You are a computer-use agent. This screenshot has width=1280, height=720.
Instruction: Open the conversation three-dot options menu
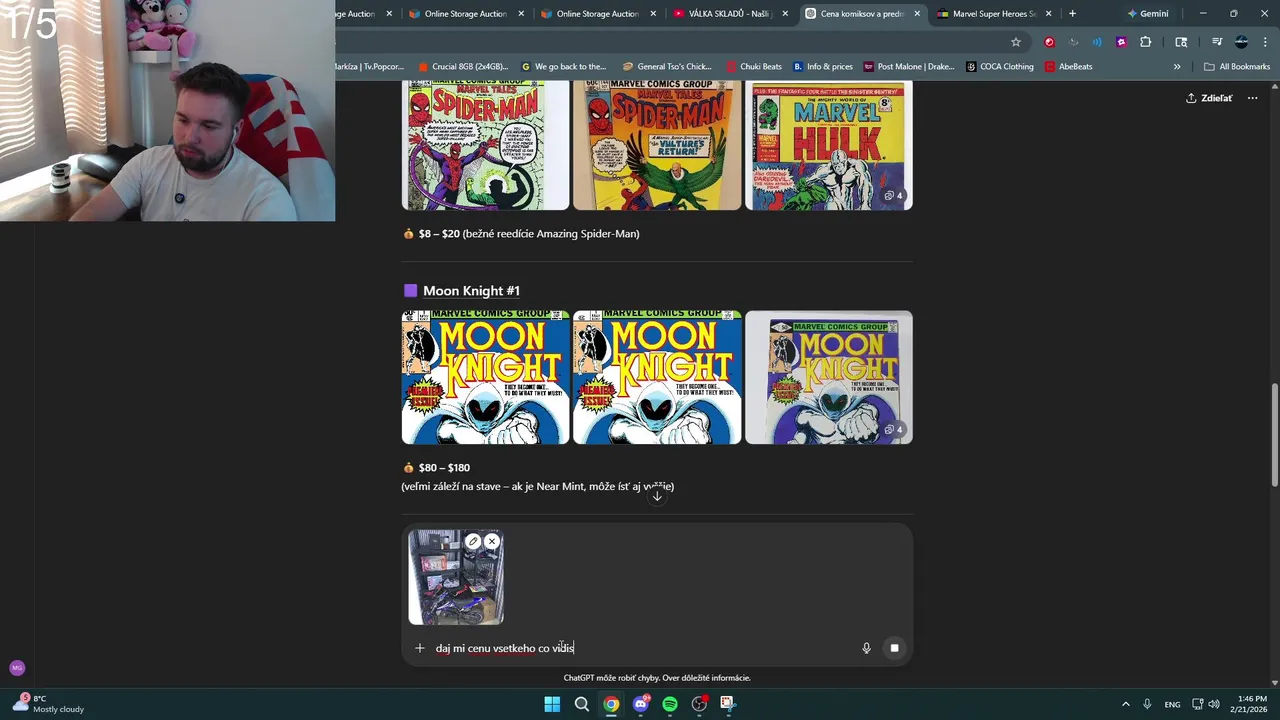1252,98
